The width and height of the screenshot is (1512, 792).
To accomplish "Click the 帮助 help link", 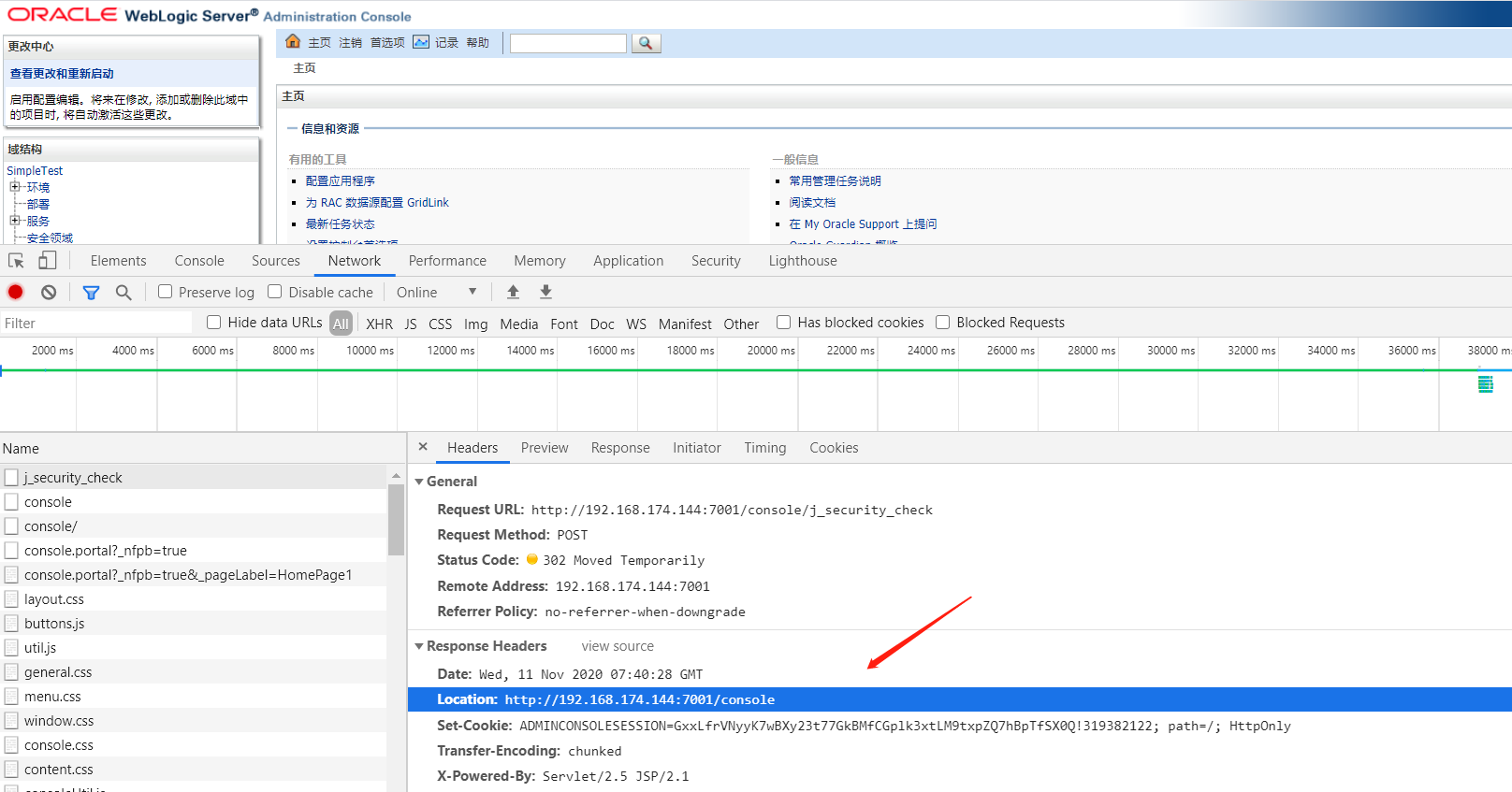I will (x=478, y=42).
